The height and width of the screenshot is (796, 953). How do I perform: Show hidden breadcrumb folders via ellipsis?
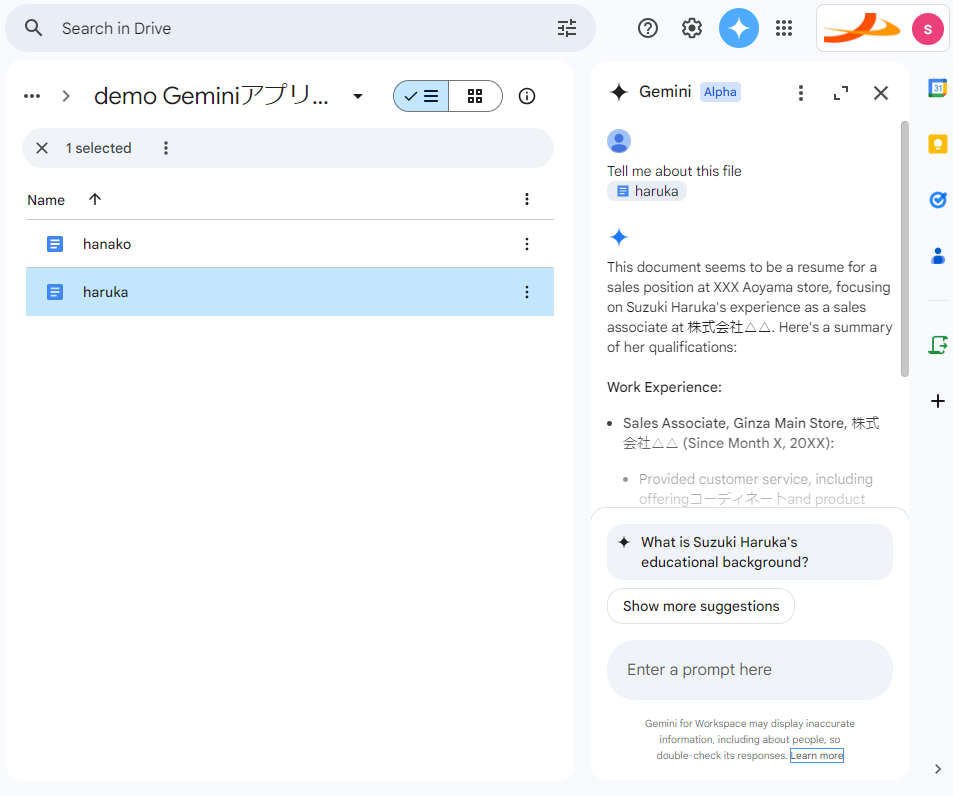tap(32, 96)
